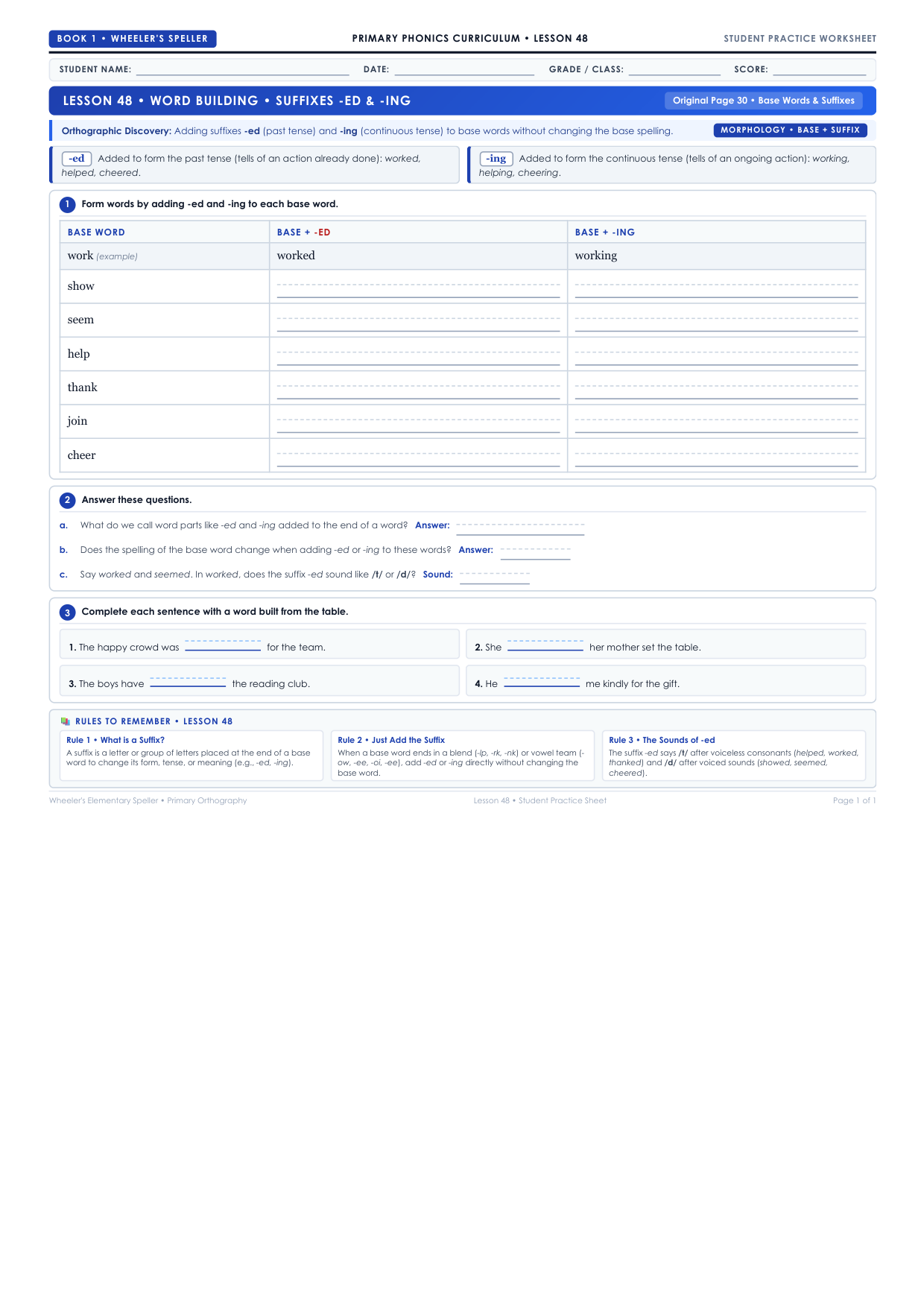Click the numbered circle 2 beside Answer these questions
The image size is (924, 1307).
click(67, 500)
